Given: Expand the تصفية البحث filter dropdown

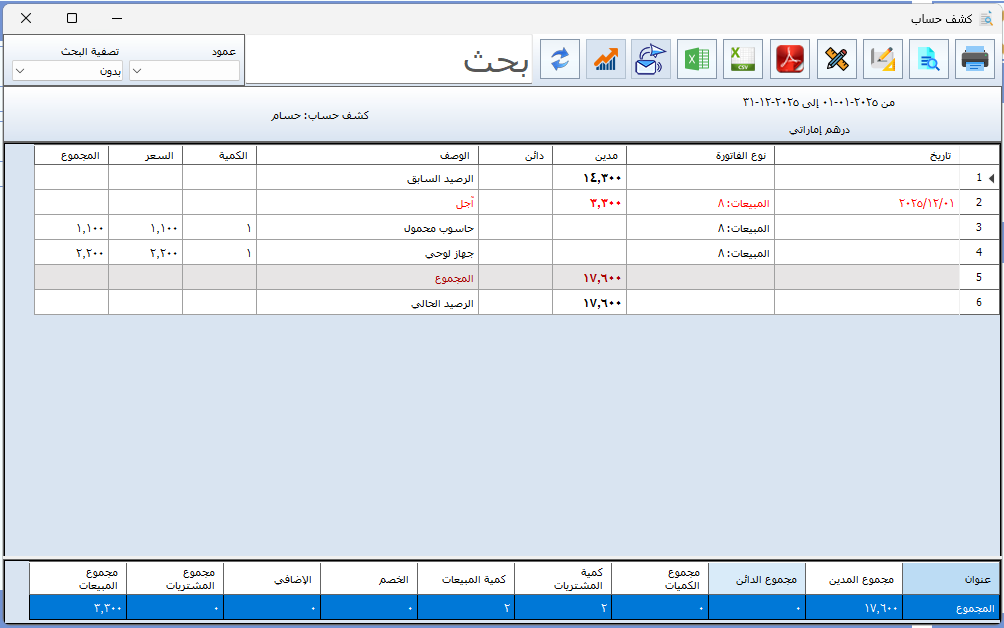Looking at the screenshot, I should point(67,71).
